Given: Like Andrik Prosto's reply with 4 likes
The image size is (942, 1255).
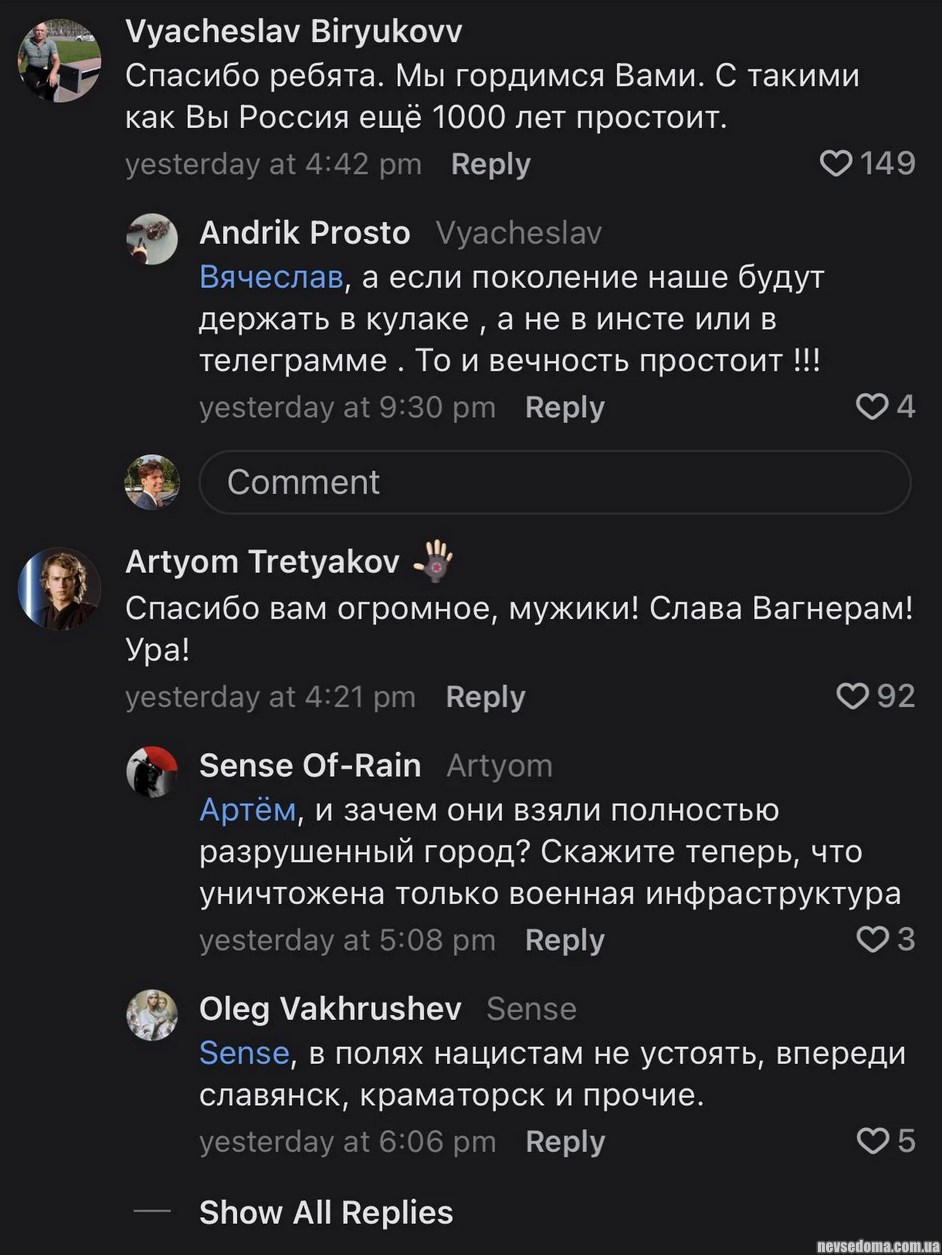Looking at the screenshot, I should (x=872, y=407).
